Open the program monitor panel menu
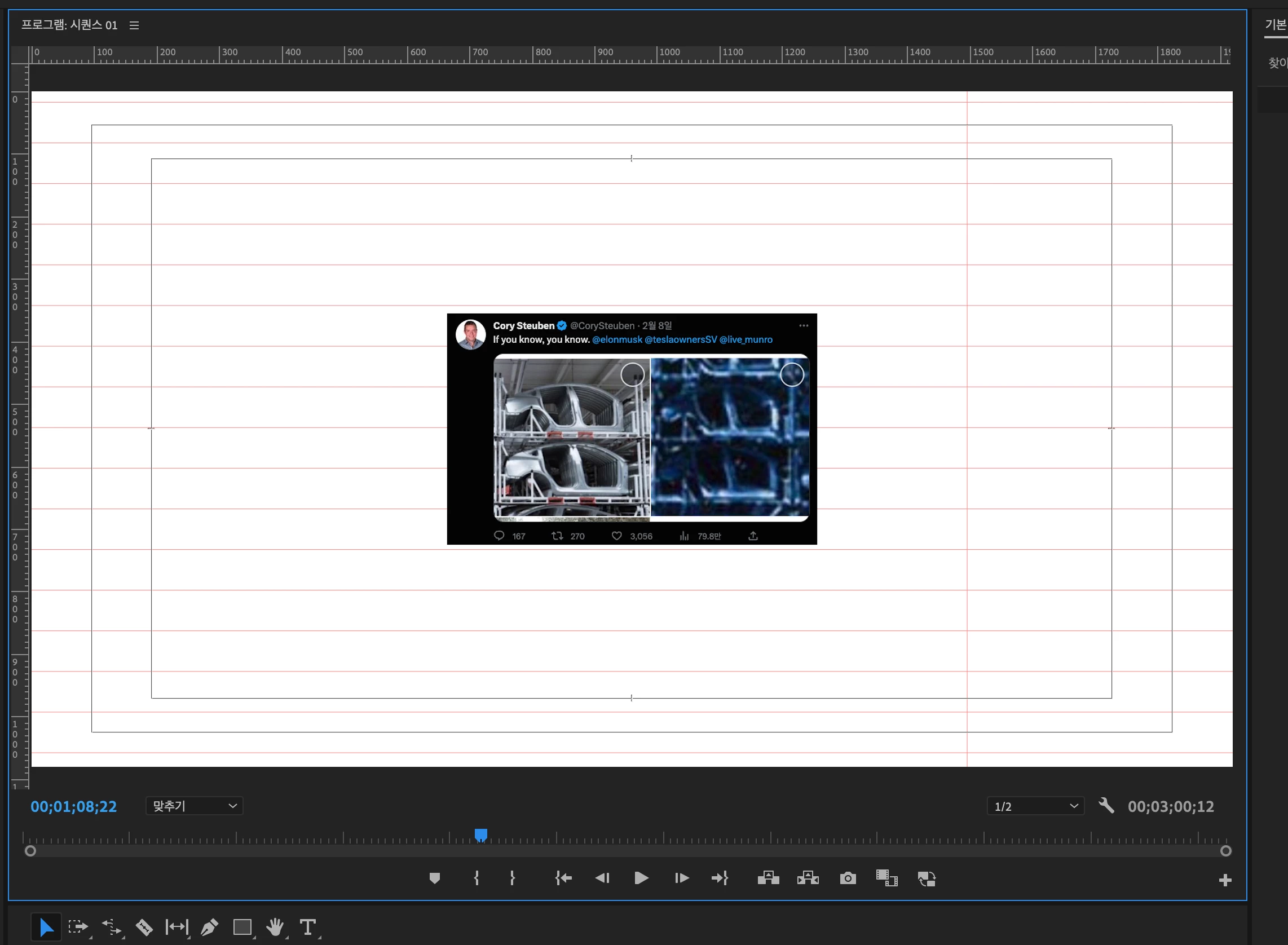Screen dimensions: 1288x945 (134, 25)
